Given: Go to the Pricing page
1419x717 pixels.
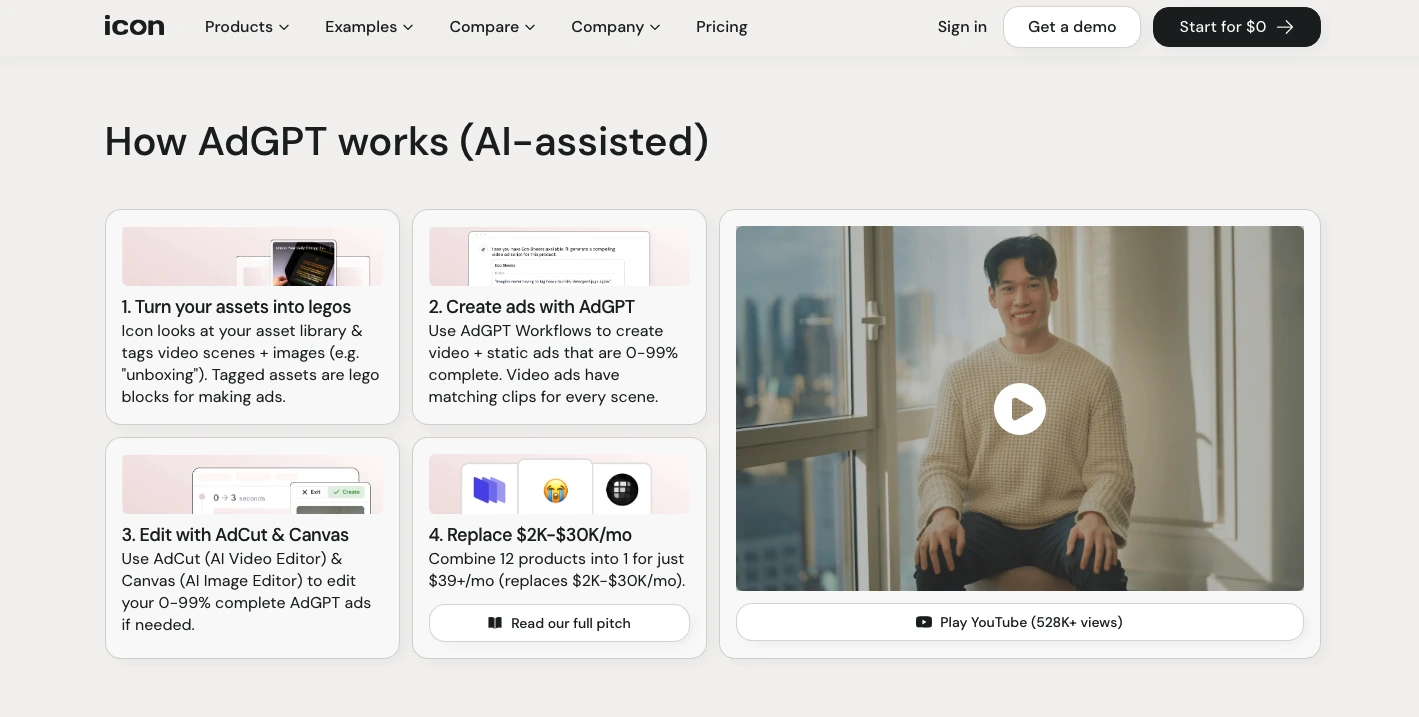Looking at the screenshot, I should pyautogui.click(x=722, y=27).
